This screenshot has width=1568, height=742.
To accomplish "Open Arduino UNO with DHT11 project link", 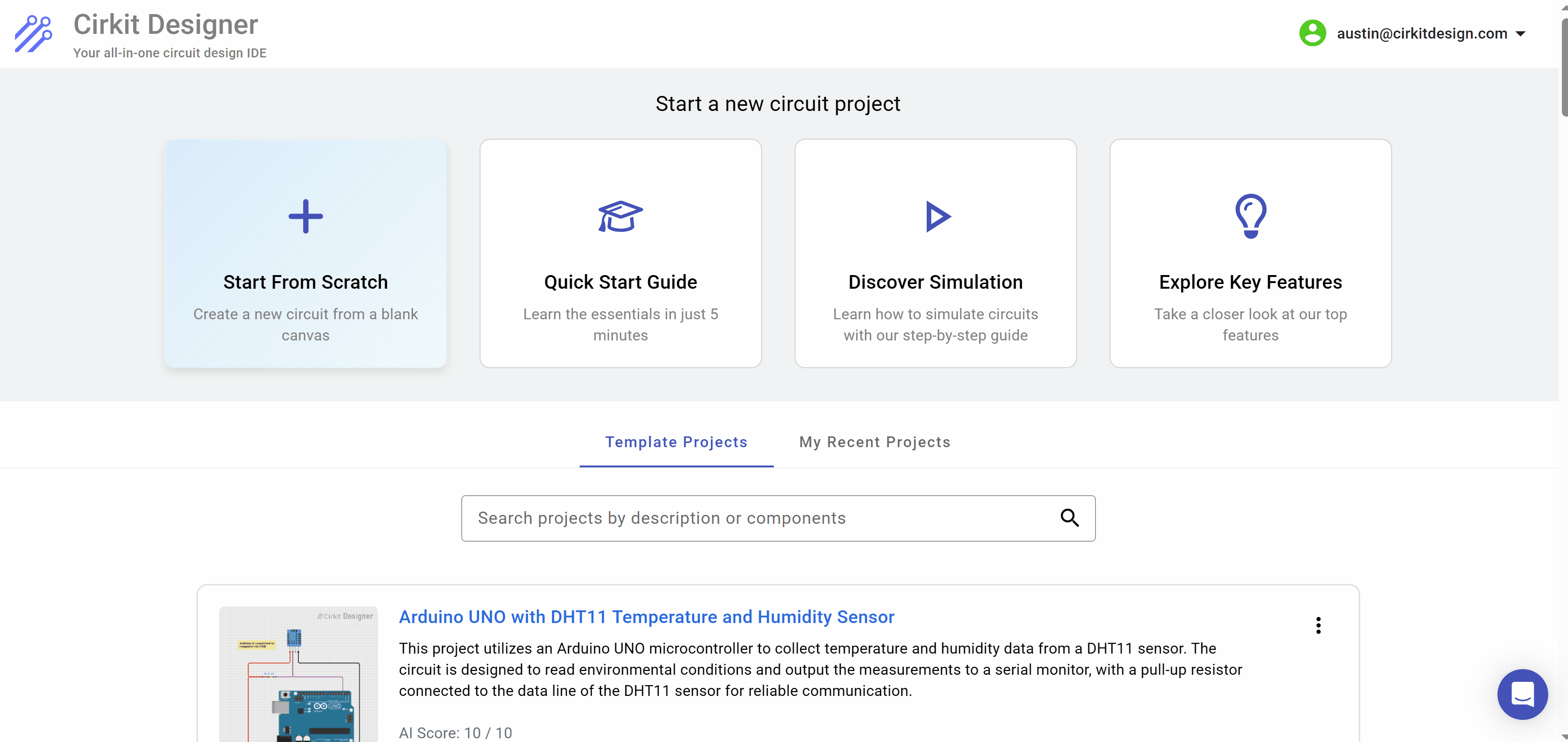I will [646, 616].
